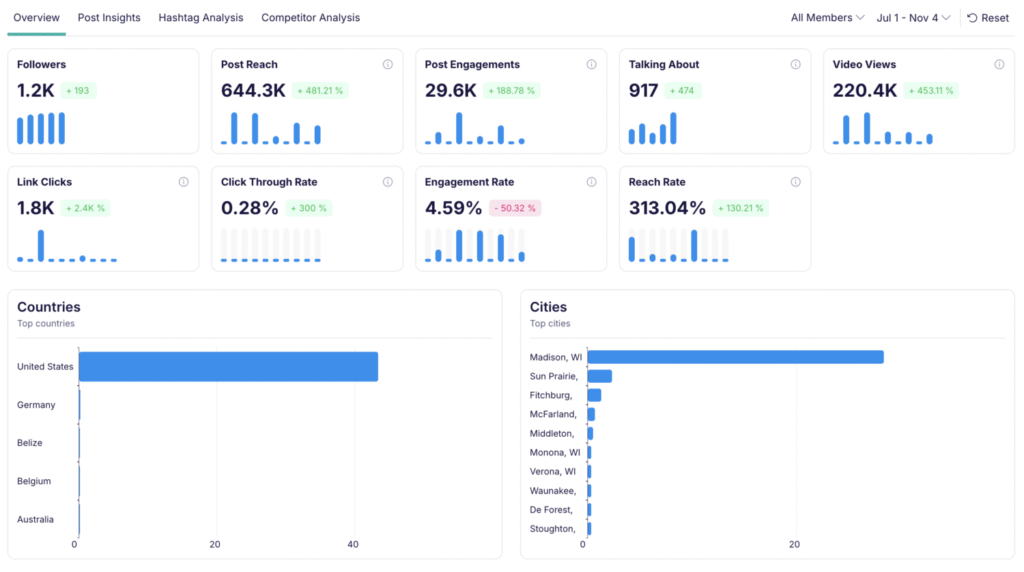
Task: Open the All Members dropdown
Action: [827, 18]
